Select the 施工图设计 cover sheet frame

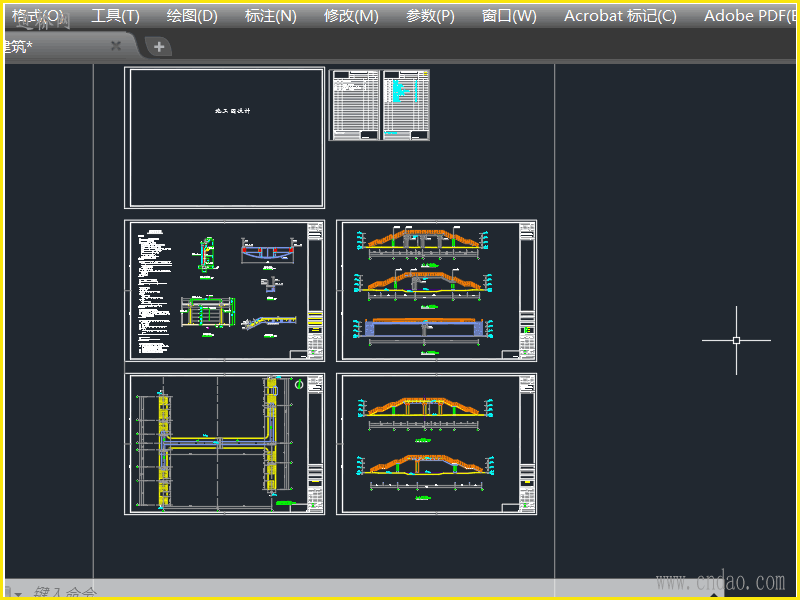[x=224, y=138]
